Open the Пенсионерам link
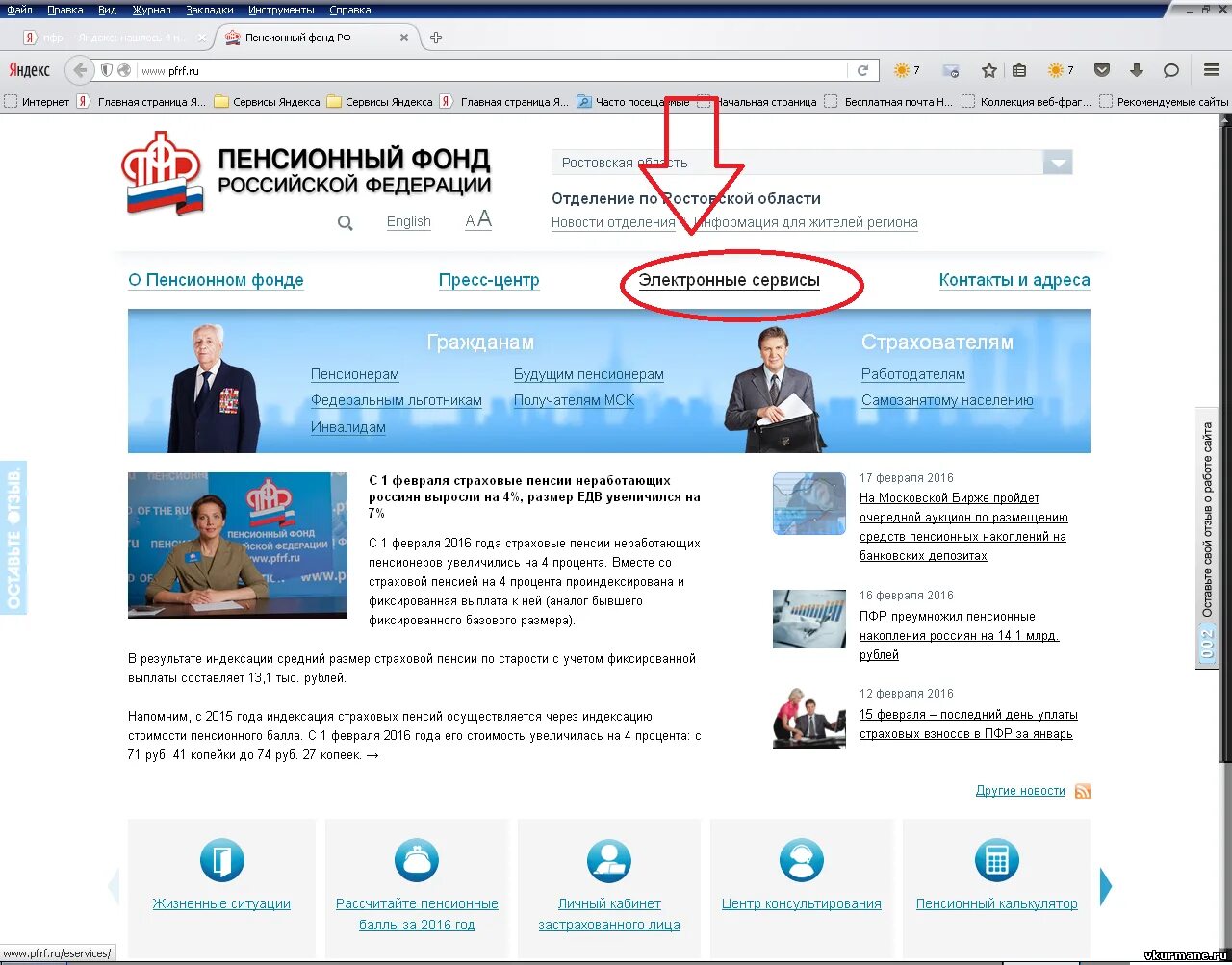The image size is (1232, 965). [355, 374]
